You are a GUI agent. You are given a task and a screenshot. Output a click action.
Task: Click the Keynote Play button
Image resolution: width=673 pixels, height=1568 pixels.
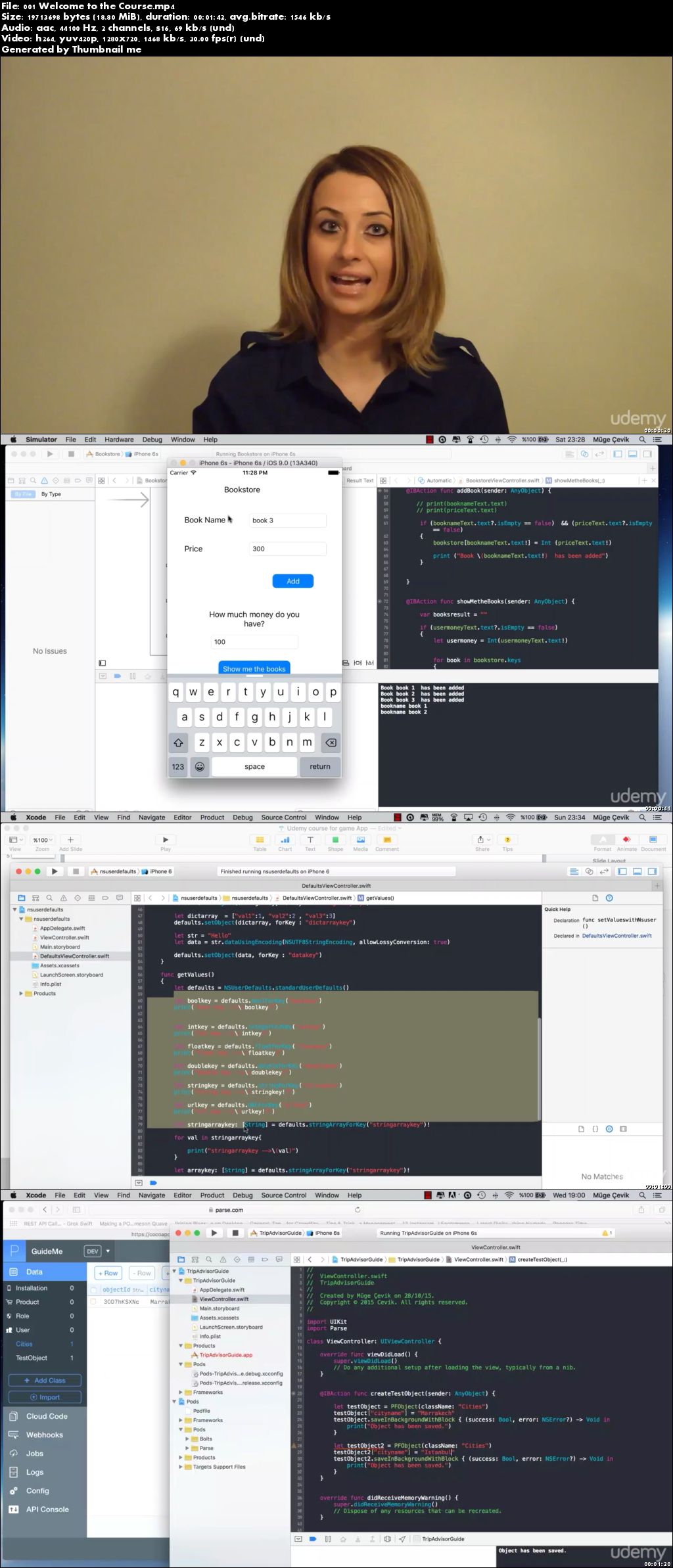point(166,840)
